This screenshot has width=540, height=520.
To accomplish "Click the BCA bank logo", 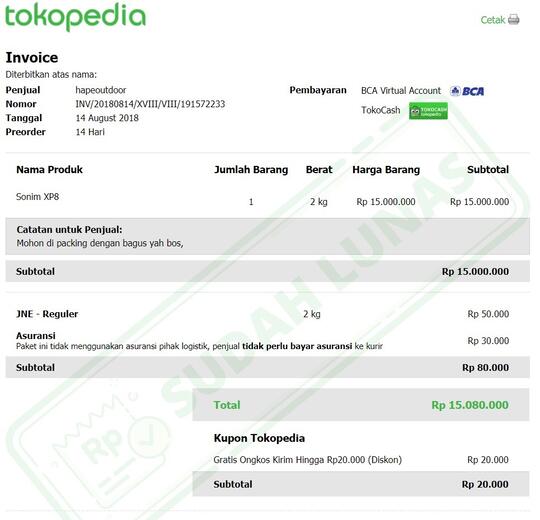I will pos(467,91).
